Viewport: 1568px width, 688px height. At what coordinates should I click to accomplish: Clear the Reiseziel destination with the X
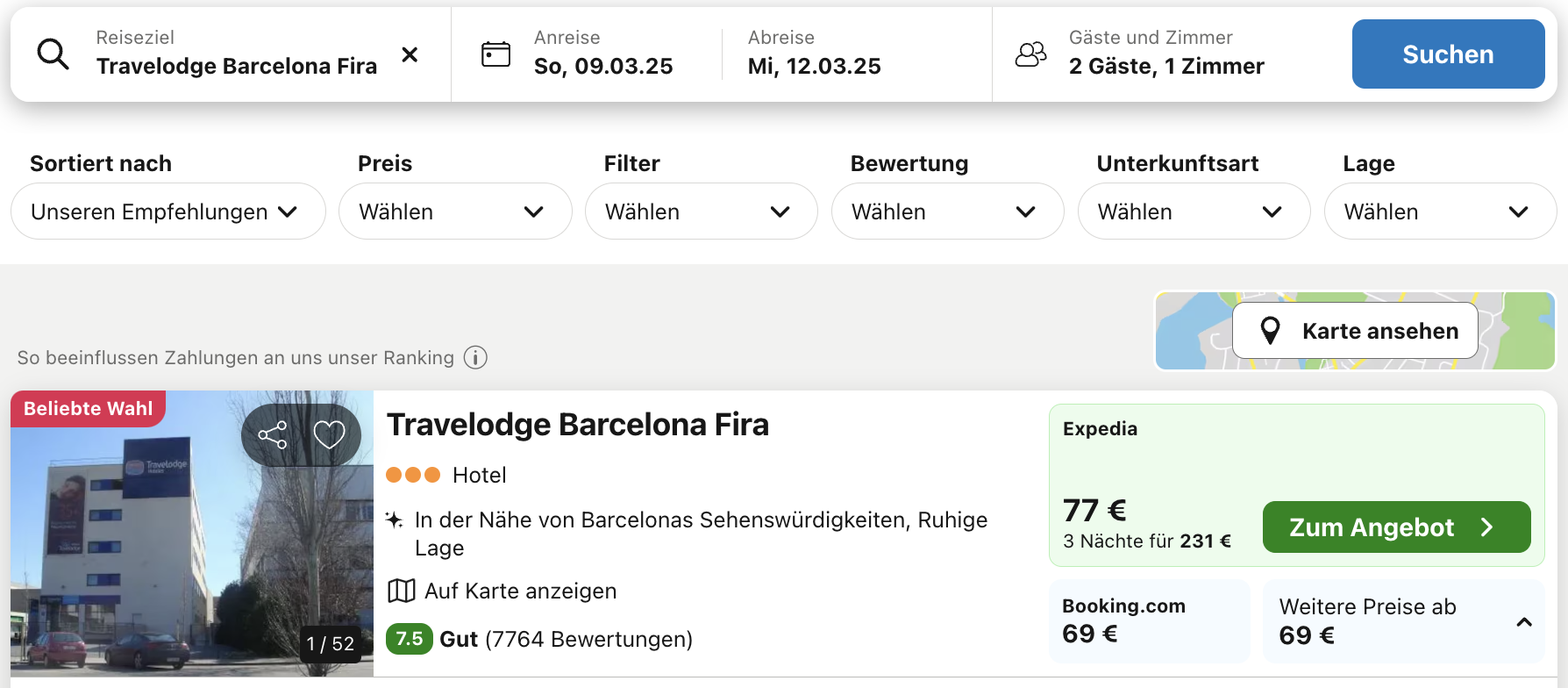pyautogui.click(x=410, y=54)
